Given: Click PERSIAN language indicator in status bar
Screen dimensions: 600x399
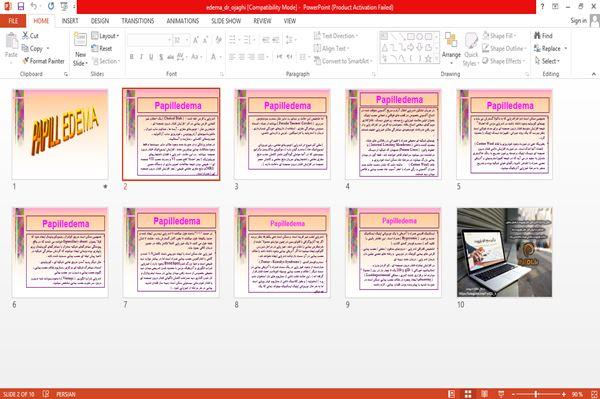Looking at the screenshot, I should tap(65, 394).
